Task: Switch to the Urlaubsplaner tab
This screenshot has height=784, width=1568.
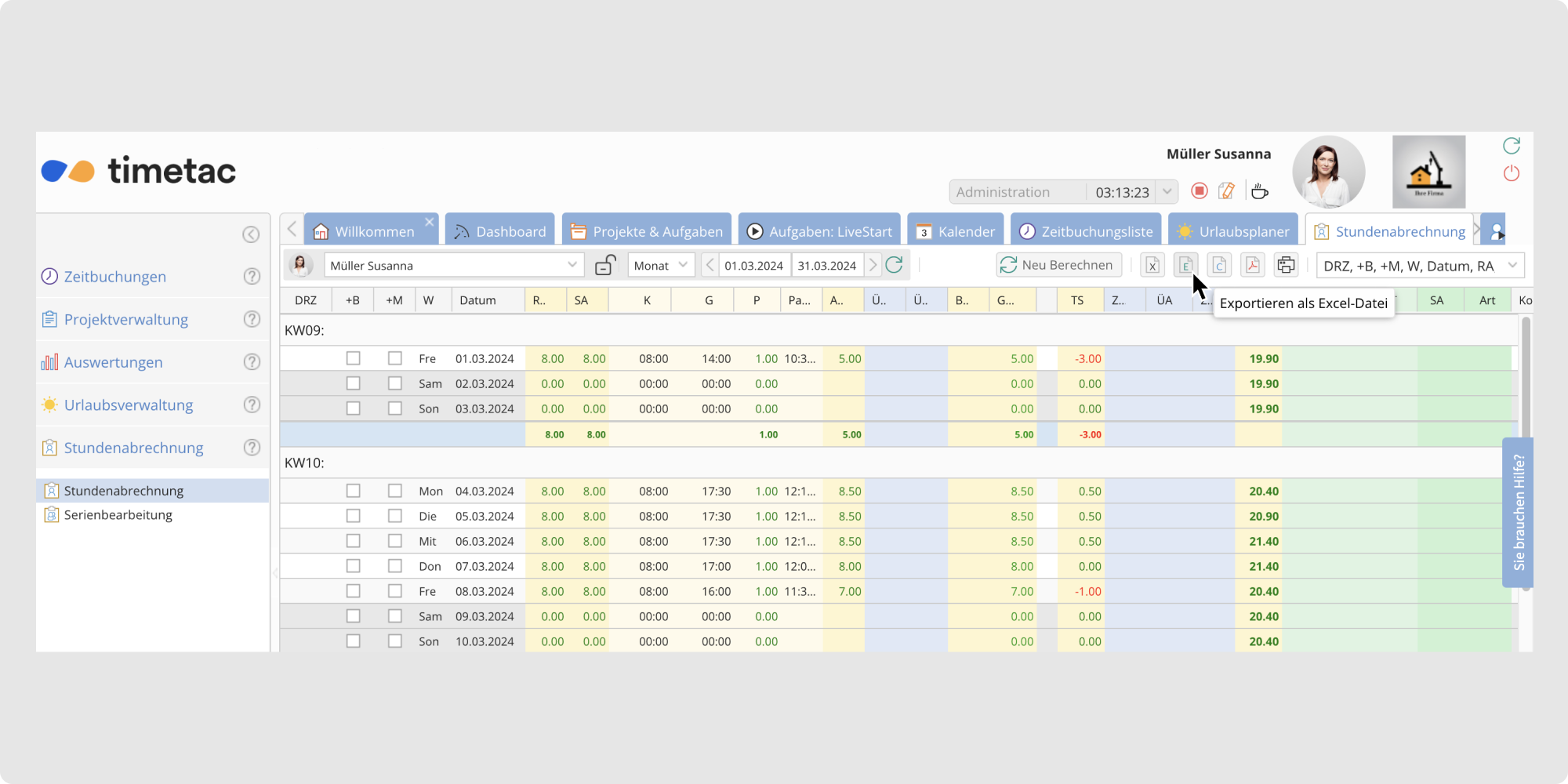Action: [1233, 231]
